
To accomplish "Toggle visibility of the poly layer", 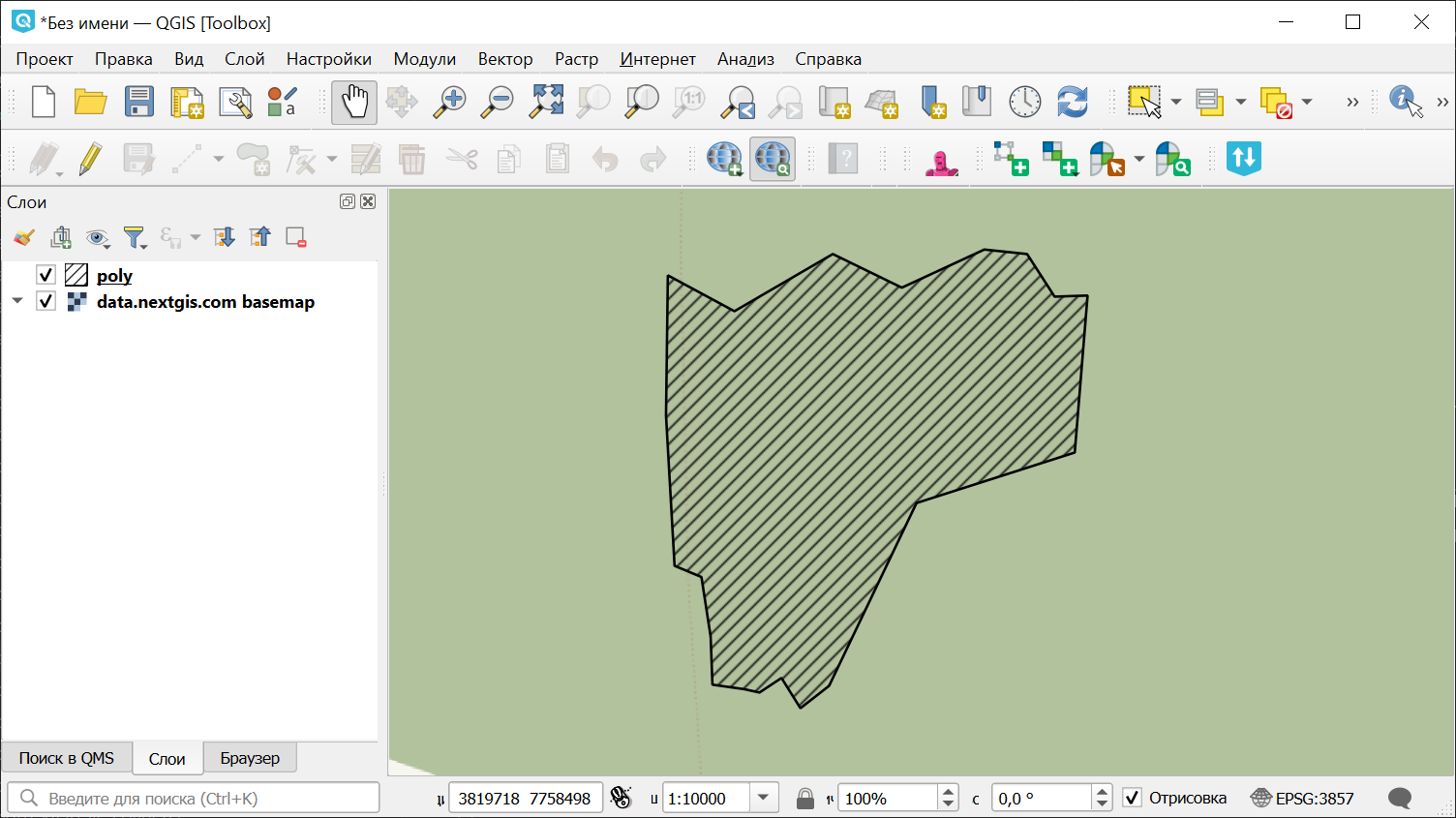I will pyautogui.click(x=45, y=275).
